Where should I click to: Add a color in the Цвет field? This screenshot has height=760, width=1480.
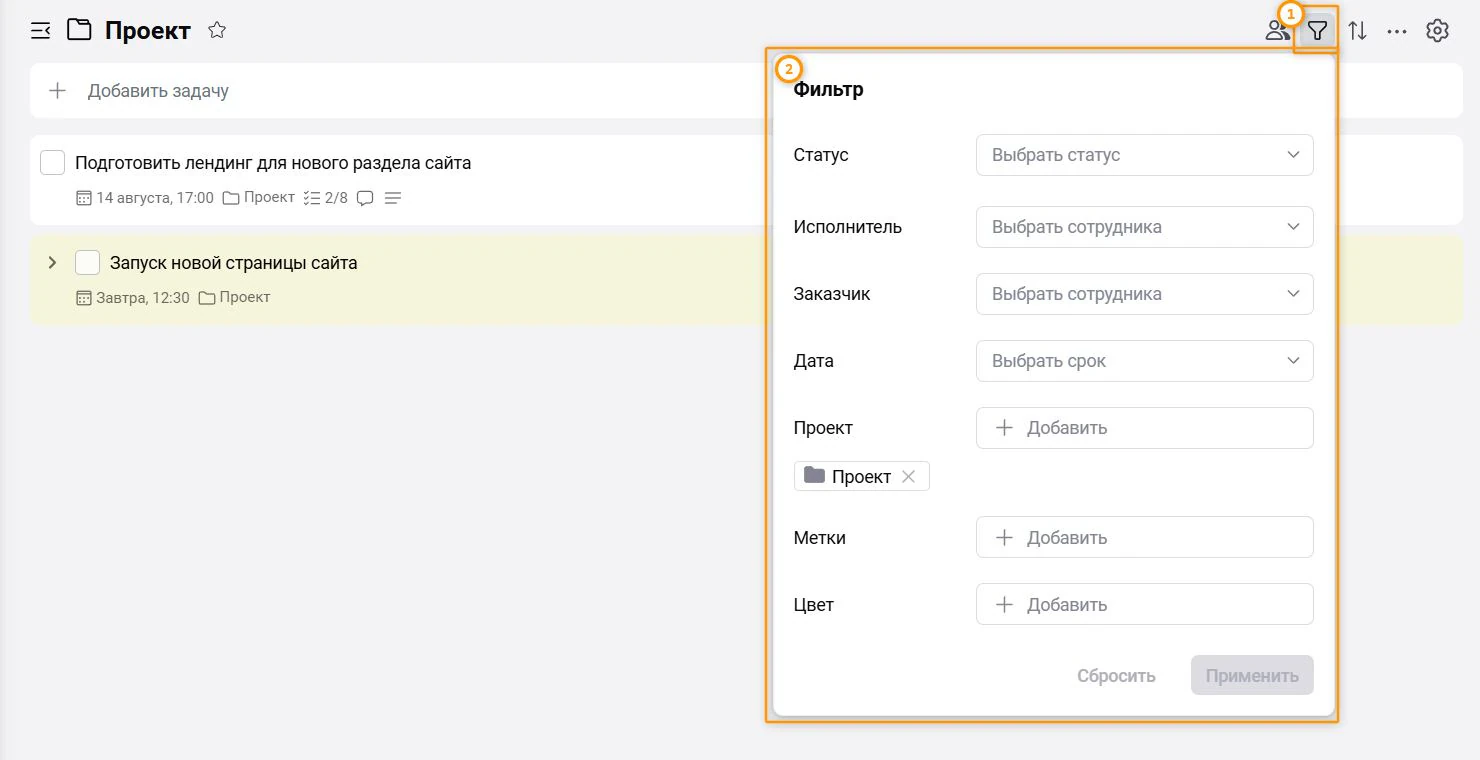[x=1144, y=604]
